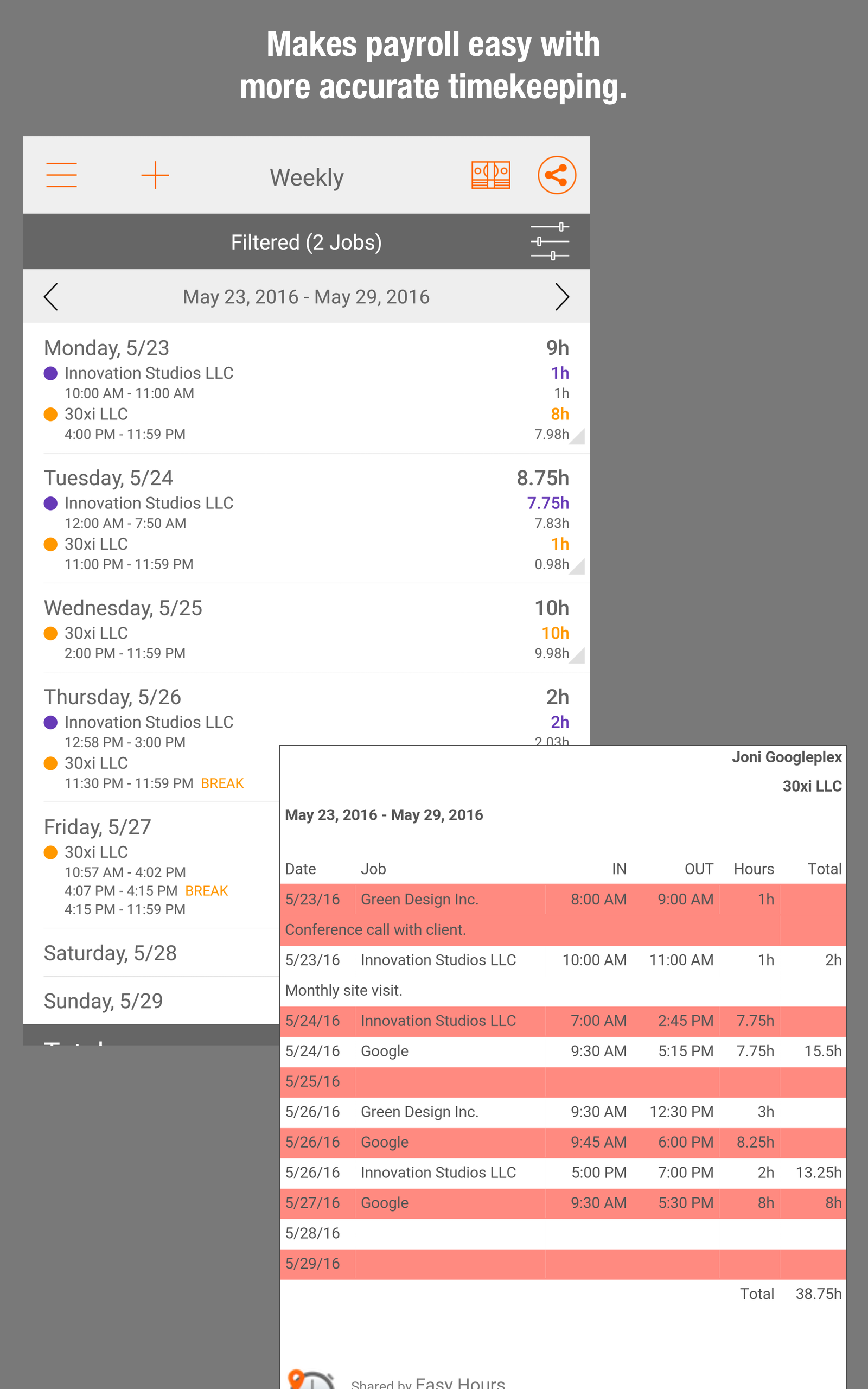Go to the previous week arrow
The width and height of the screenshot is (868, 1389).
pos(51,297)
